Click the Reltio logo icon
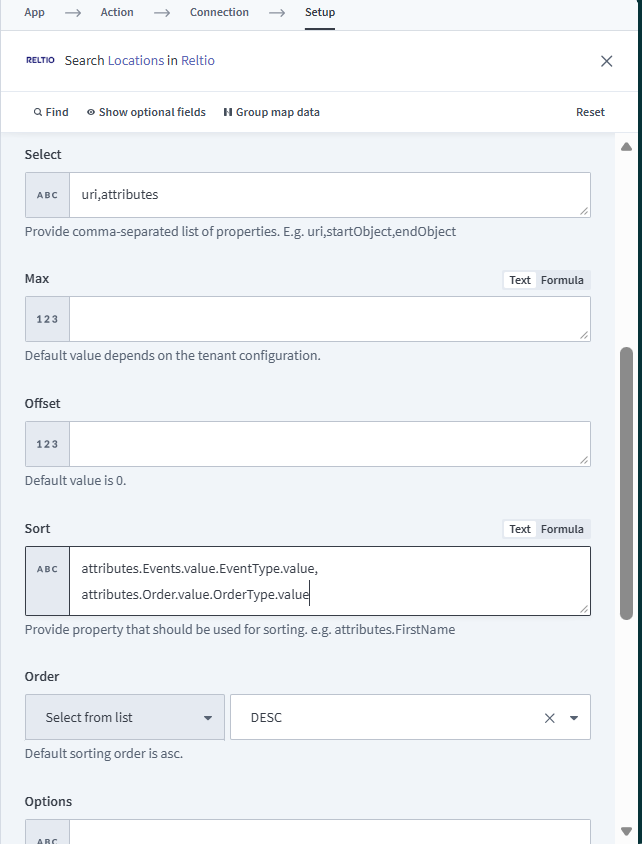 point(41,61)
